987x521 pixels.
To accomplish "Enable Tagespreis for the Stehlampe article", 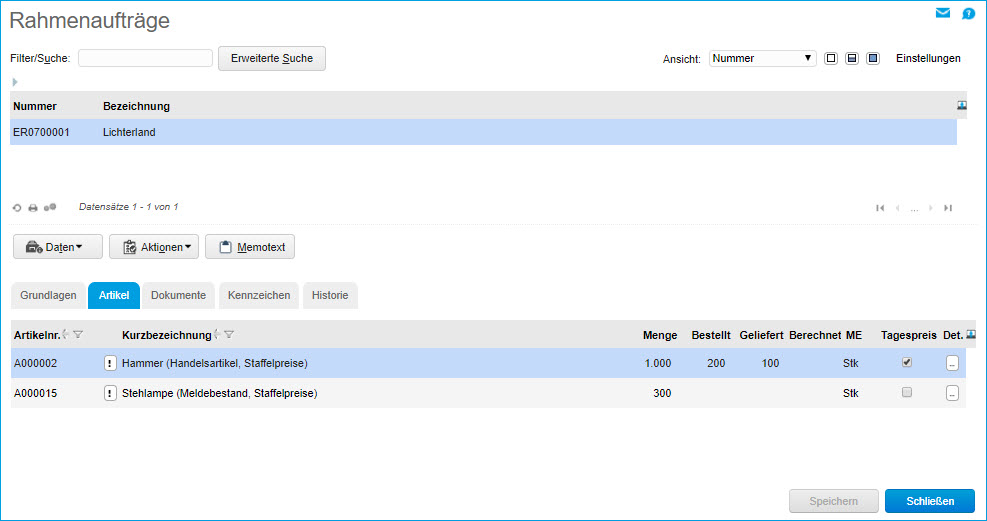I will [907, 393].
